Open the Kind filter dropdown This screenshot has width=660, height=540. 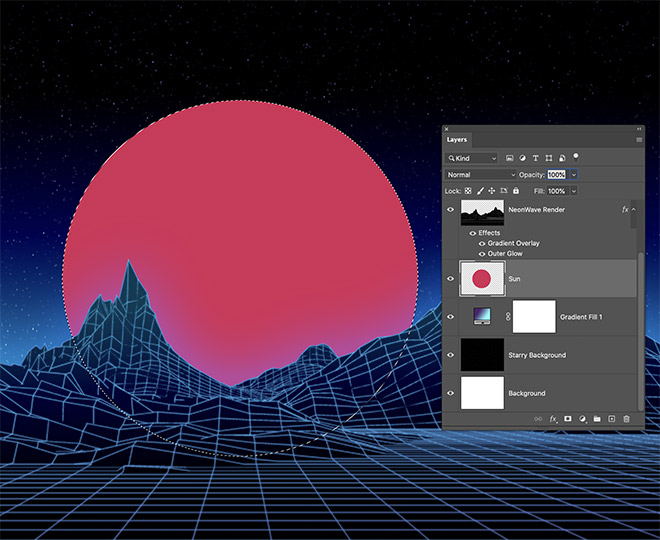(x=472, y=158)
